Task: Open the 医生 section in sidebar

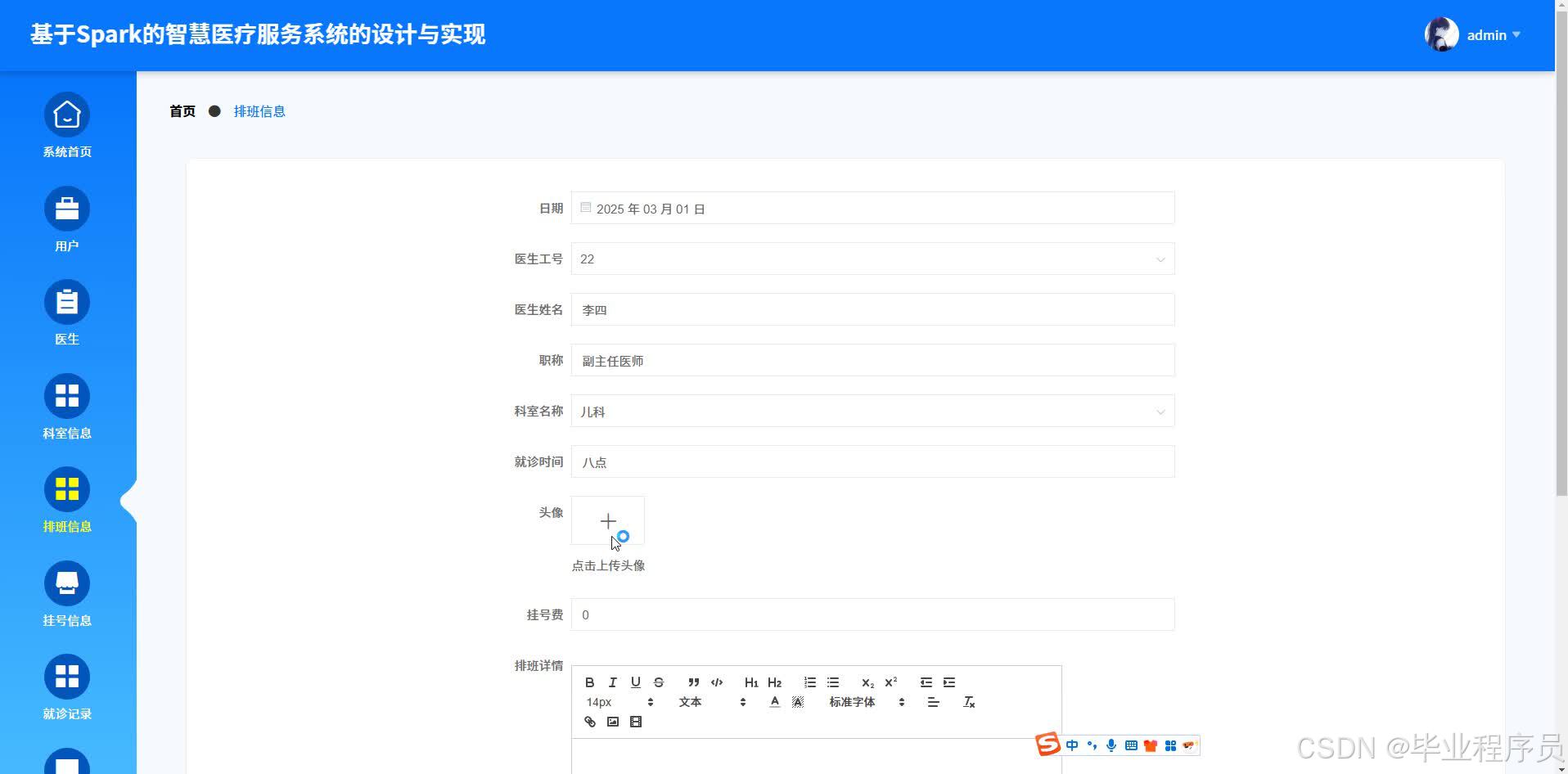Action: (66, 312)
